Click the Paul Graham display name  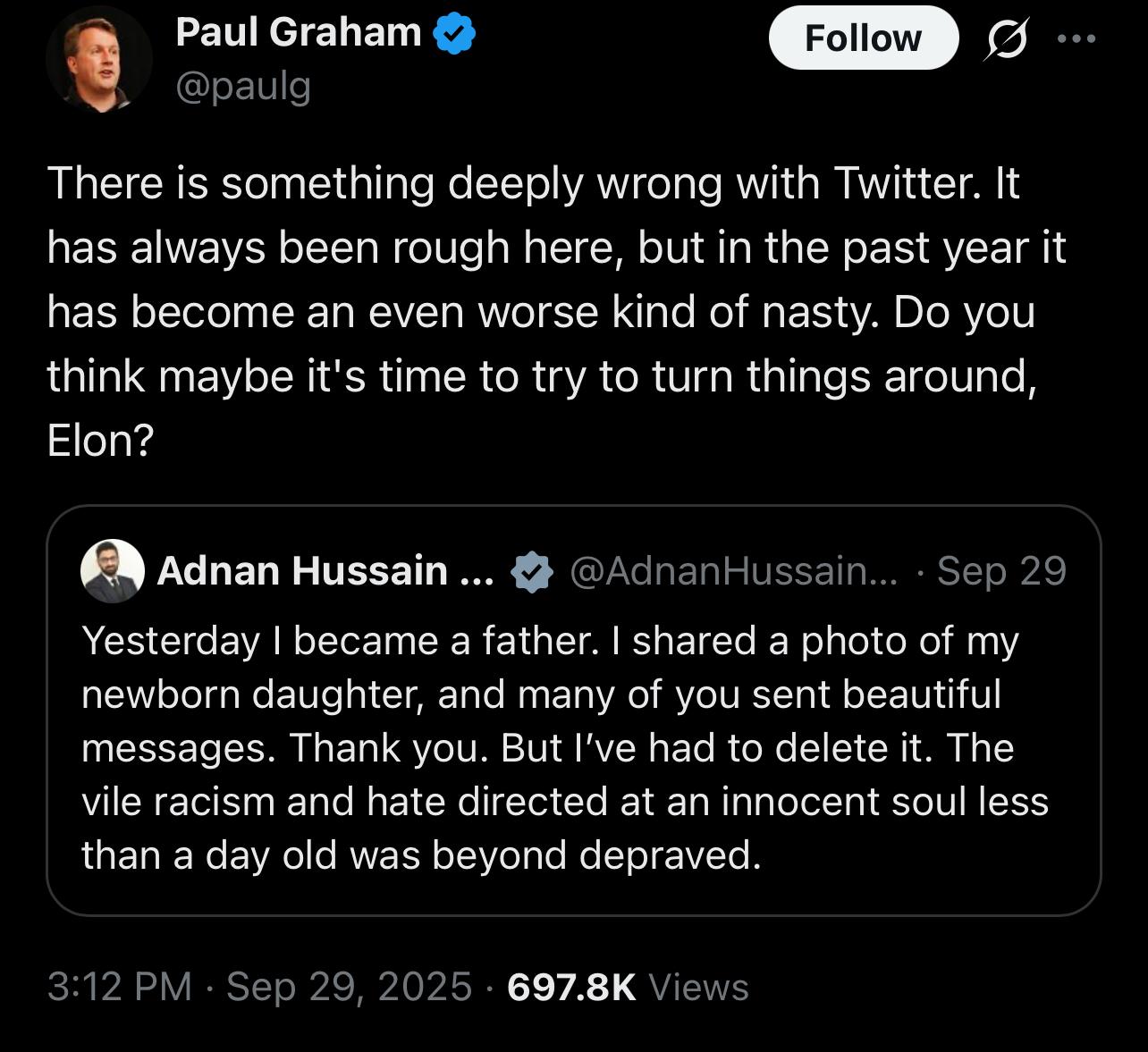tap(298, 33)
